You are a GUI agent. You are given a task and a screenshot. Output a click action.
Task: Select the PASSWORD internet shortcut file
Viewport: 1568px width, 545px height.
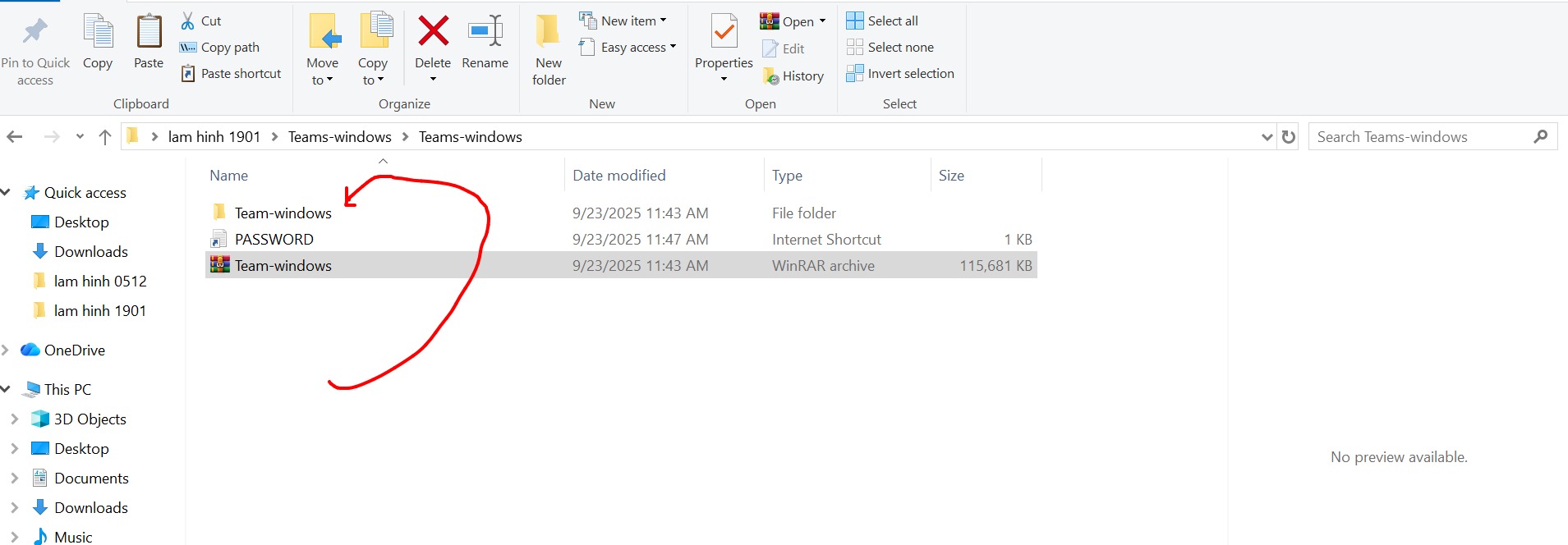coord(274,240)
